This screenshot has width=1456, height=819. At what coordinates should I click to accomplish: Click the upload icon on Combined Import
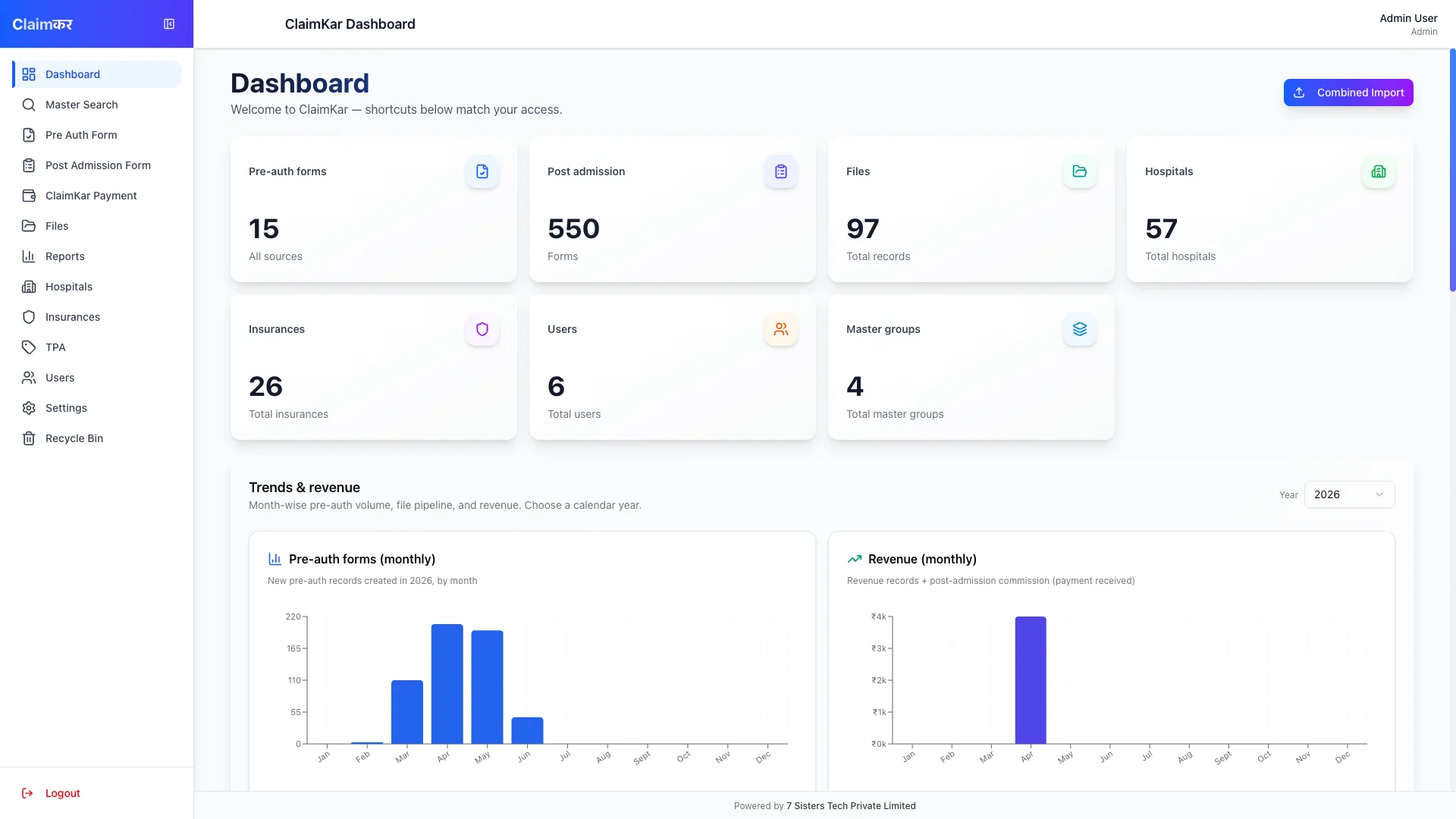[x=1299, y=93]
